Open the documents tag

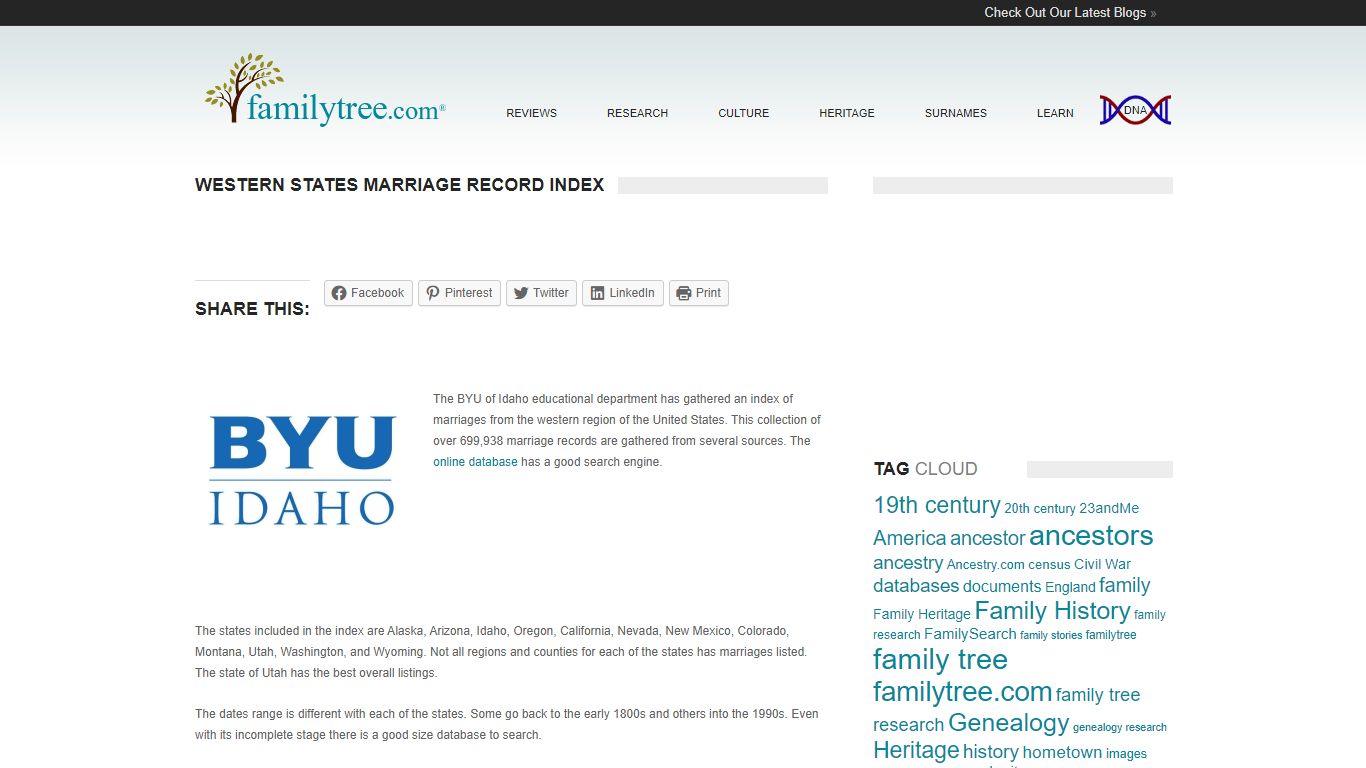1002,587
